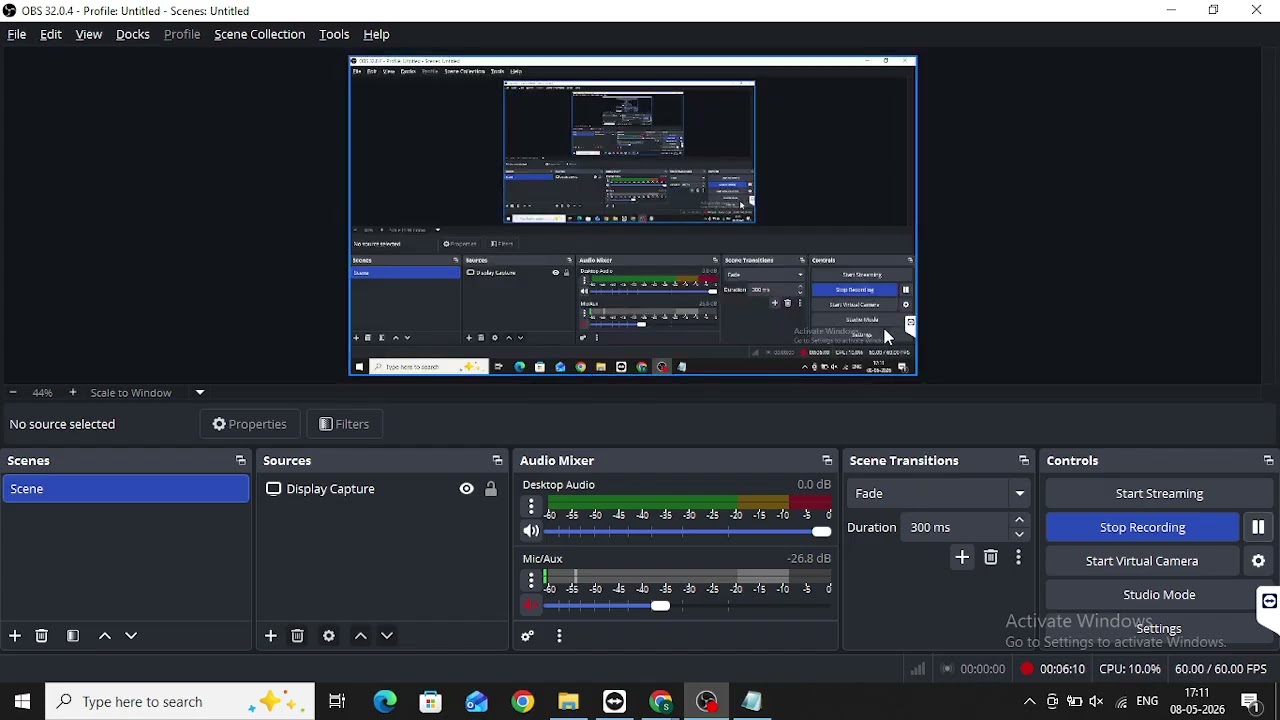Add a new scene with the plus icon
The width and height of the screenshot is (1280, 720).
[x=15, y=636]
